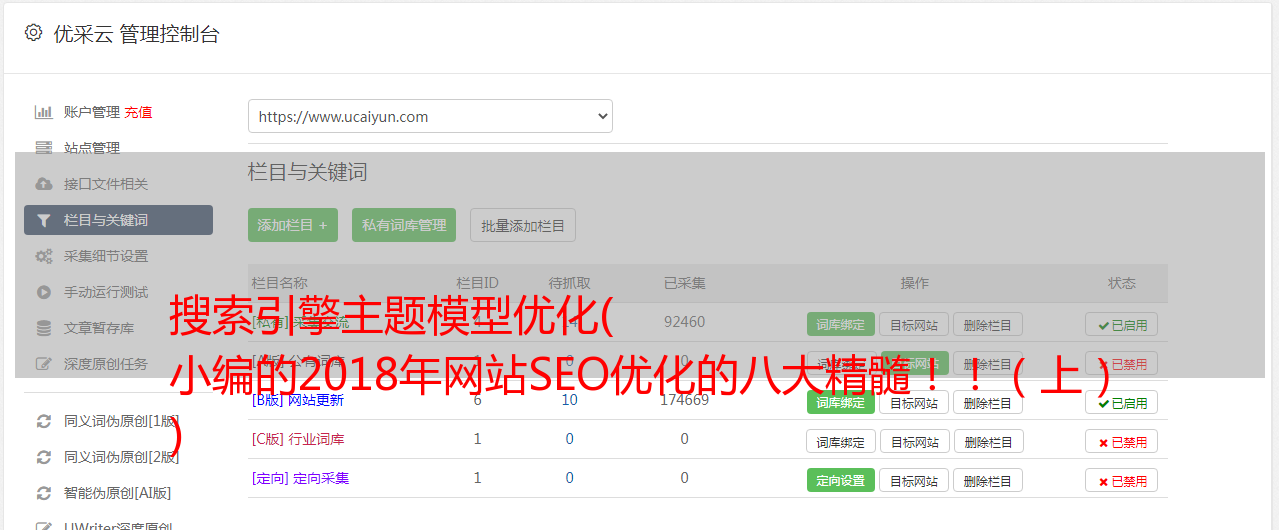Image resolution: width=1279 pixels, height=530 pixels.
Task: Toggle 已禁用 status for 定向采集
Action: point(1122,480)
